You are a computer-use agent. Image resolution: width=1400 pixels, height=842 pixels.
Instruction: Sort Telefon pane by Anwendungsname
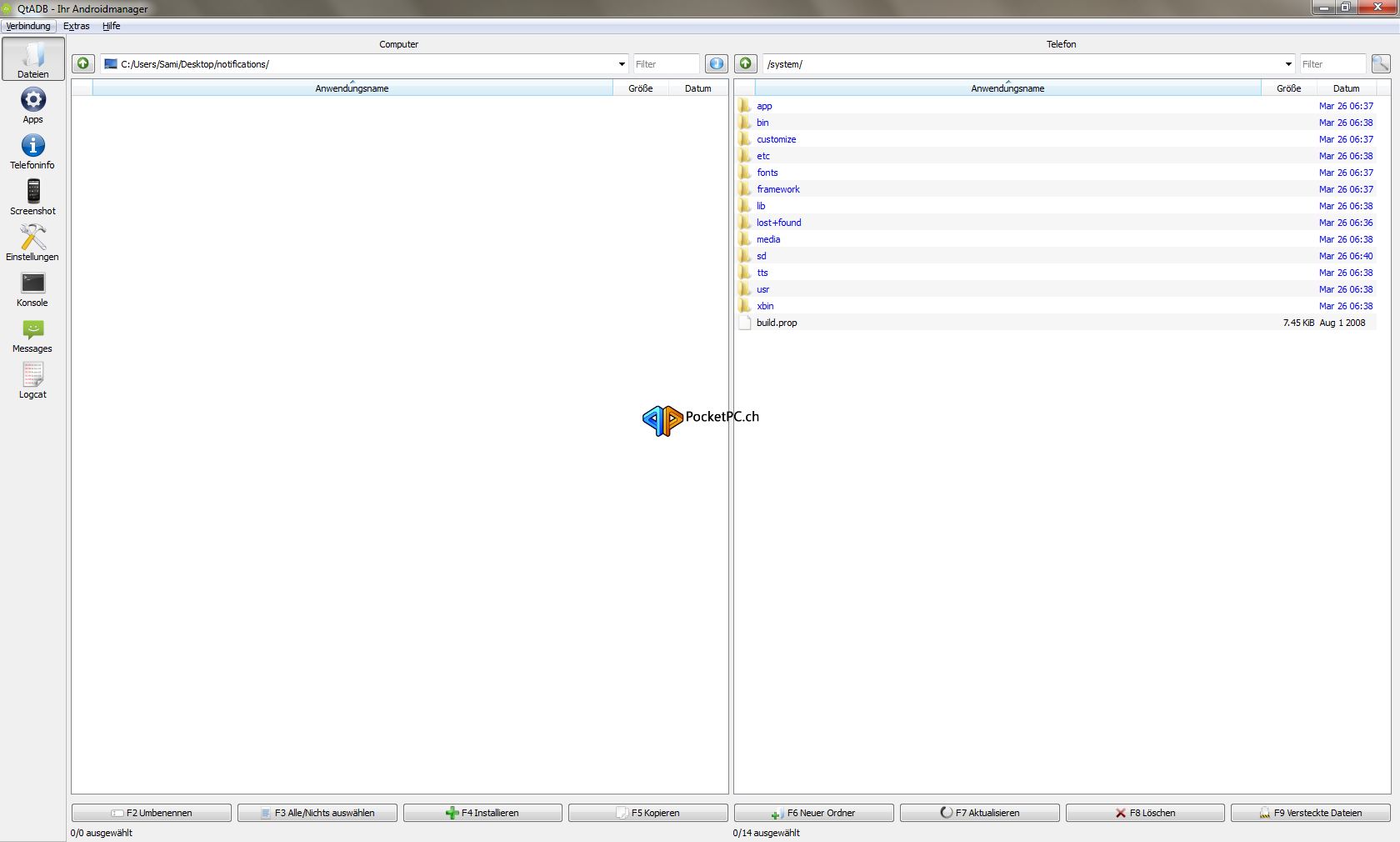(x=1007, y=88)
